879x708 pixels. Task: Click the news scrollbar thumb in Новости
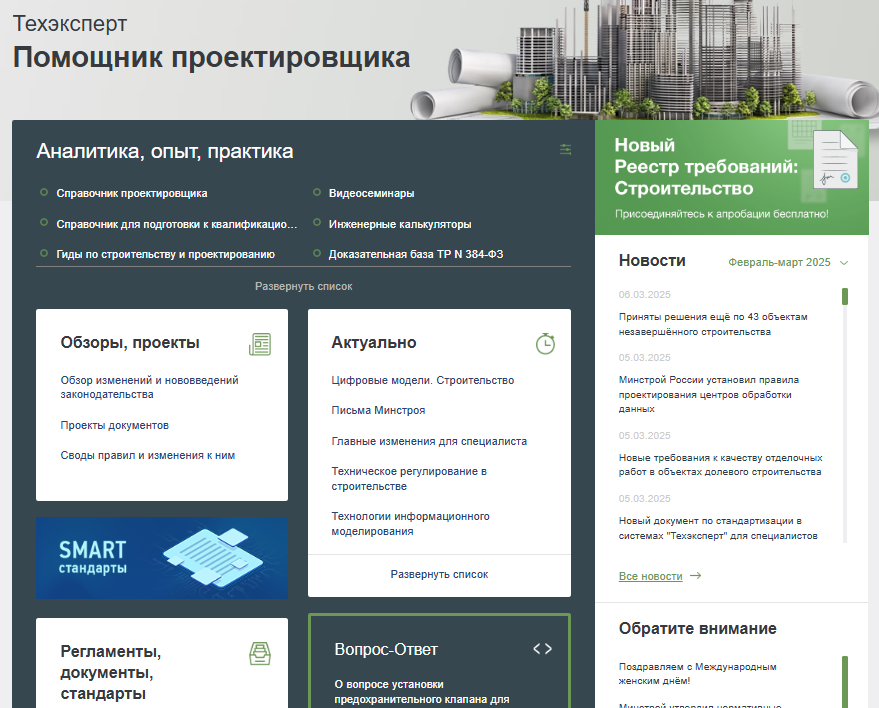click(845, 297)
